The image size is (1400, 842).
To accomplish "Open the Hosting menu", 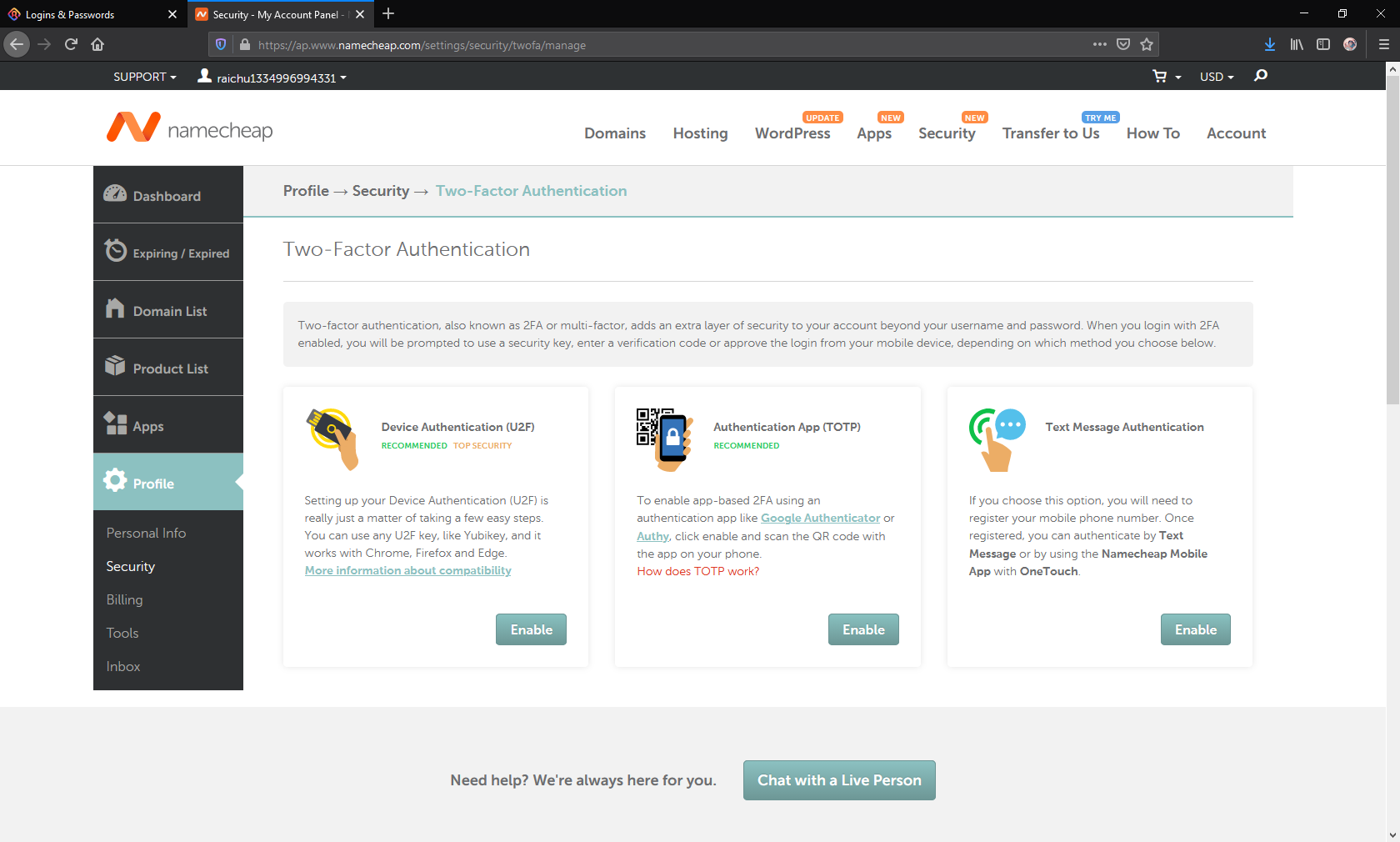I will click(700, 133).
